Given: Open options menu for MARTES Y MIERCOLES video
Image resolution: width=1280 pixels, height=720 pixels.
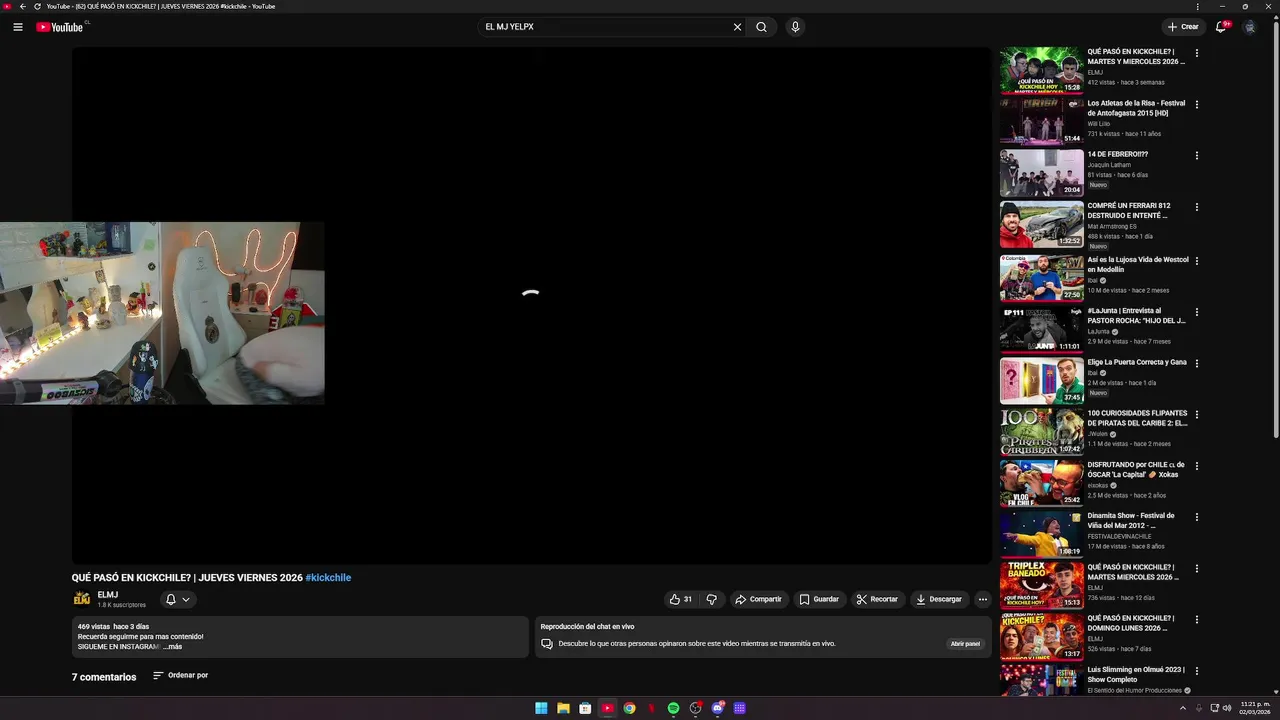Looking at the screenshot, I should pyautogui.click(x=1196, y=53).
